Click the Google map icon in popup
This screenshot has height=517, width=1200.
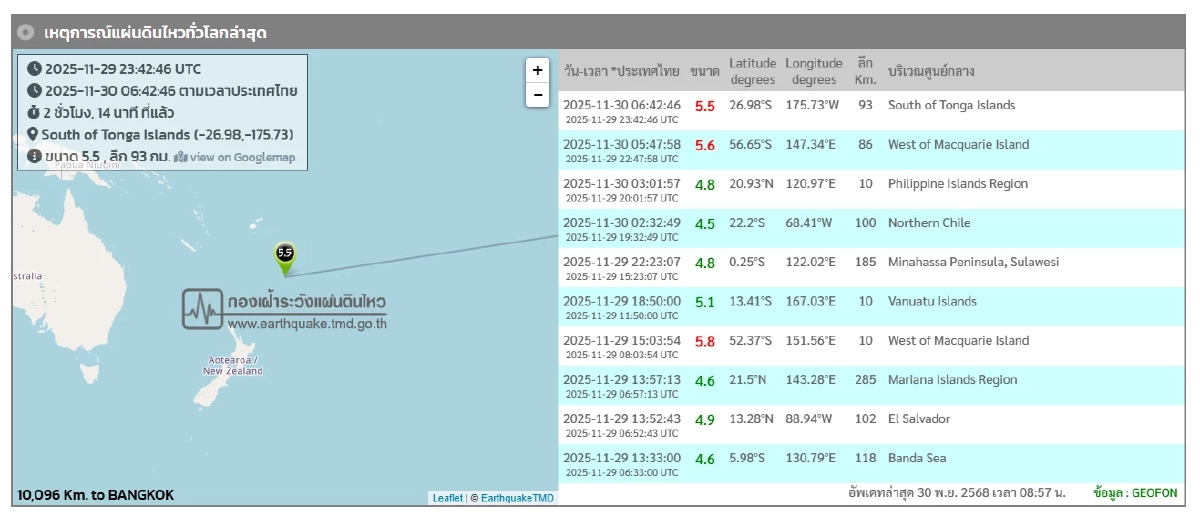pos(181,157)
